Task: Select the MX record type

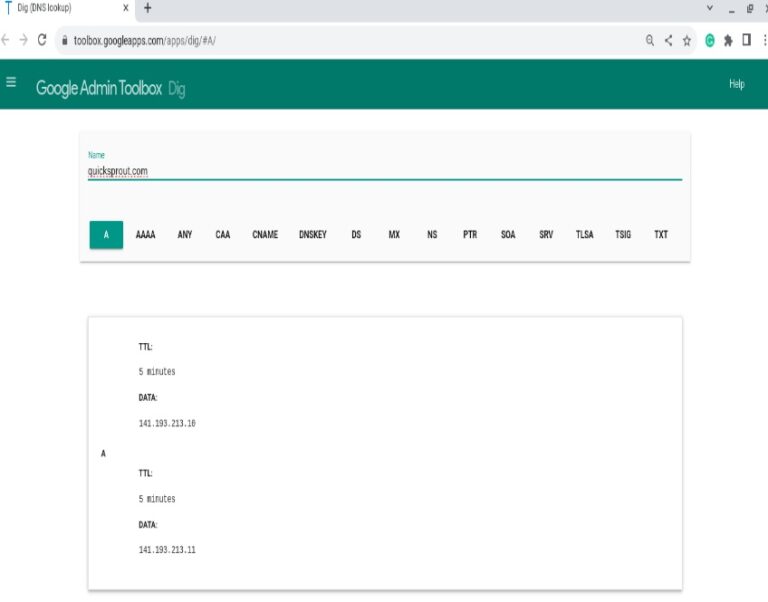Action: pos(394,235)
